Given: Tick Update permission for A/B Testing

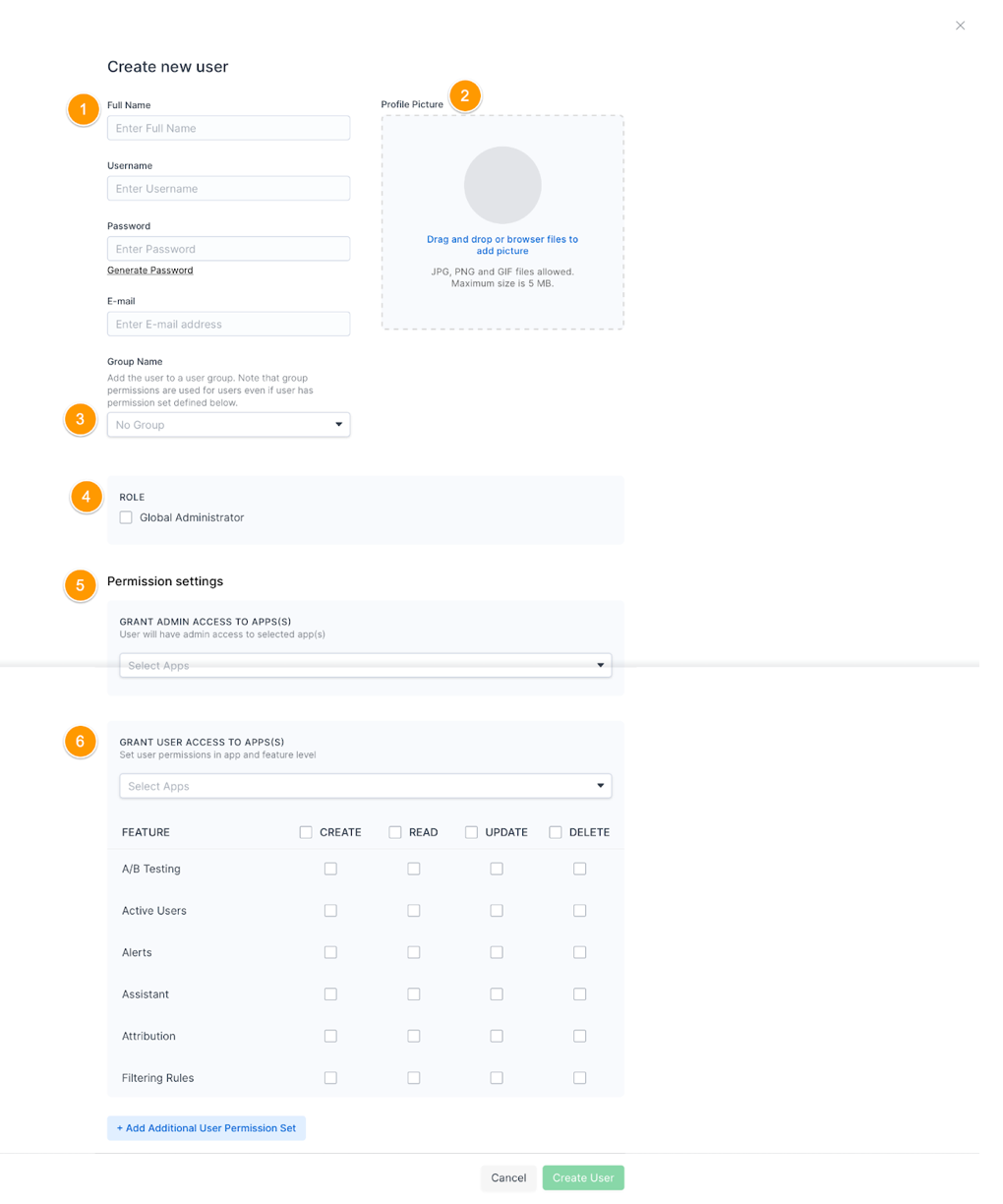Looking at the screenshot, I should (x=497, y=869).
